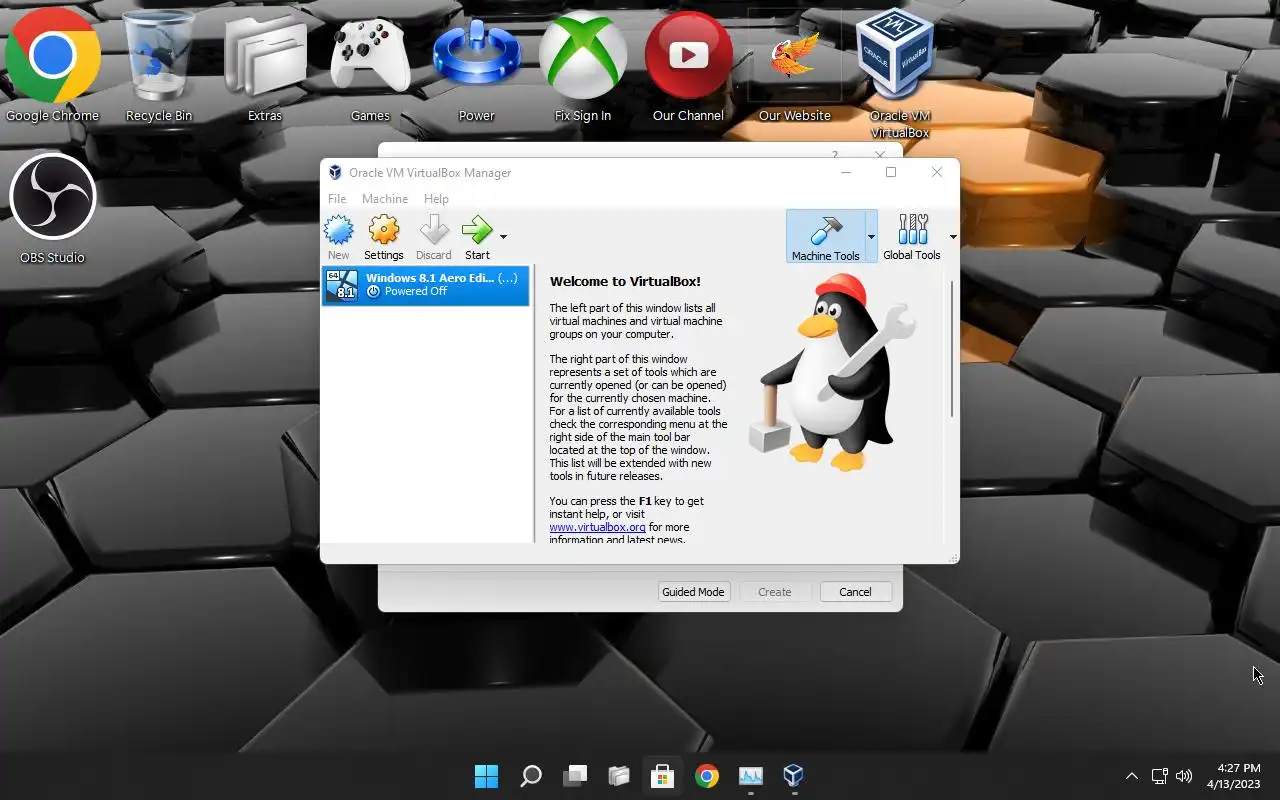The image size is (1280, 800).
Task: Click the Windows Start button on taskbar
Action: pyautogui.click(x=486, y=775)
